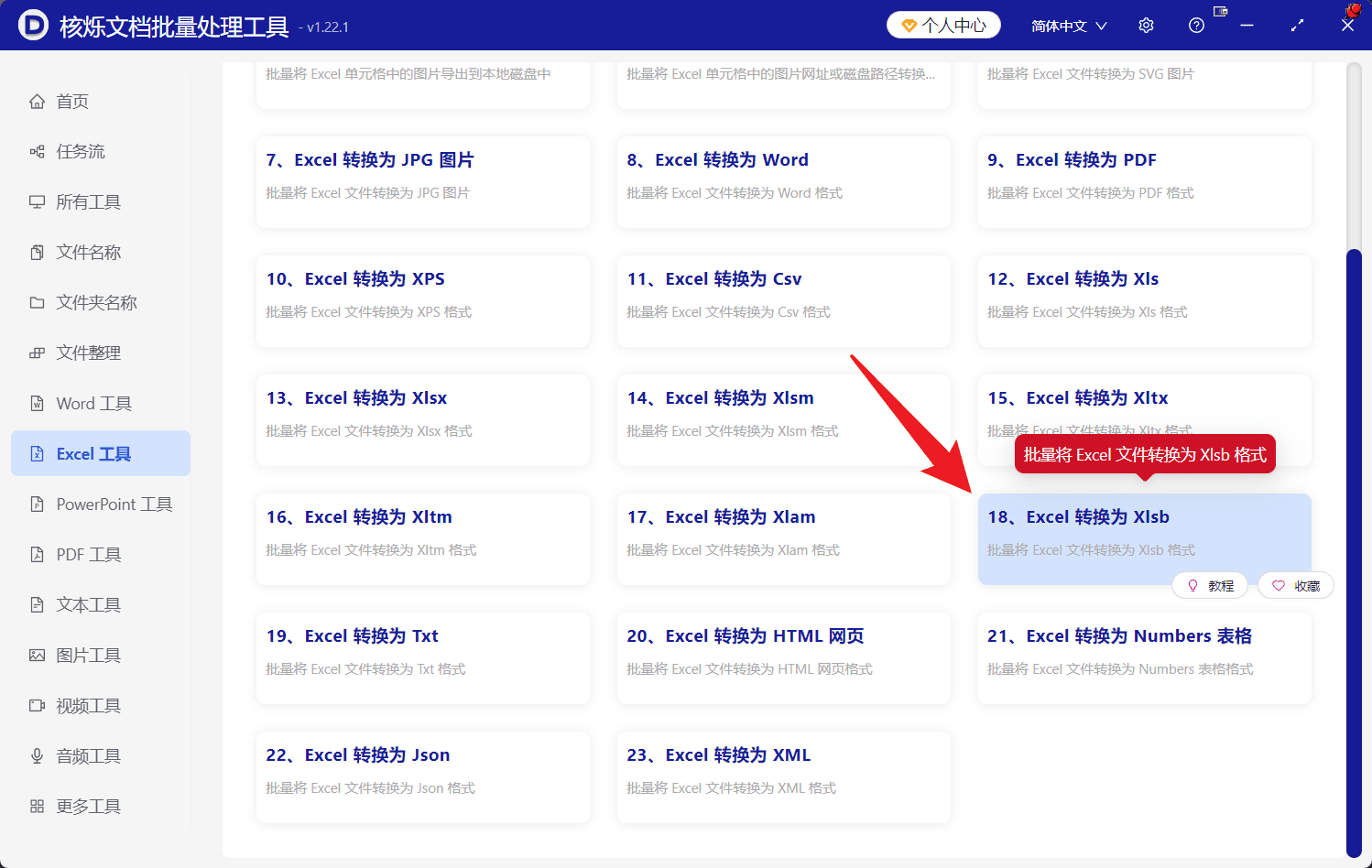Click the Excel 转换为 XML title
Image resolution: width=1372 pixels, height=868 pixels.
719,755
